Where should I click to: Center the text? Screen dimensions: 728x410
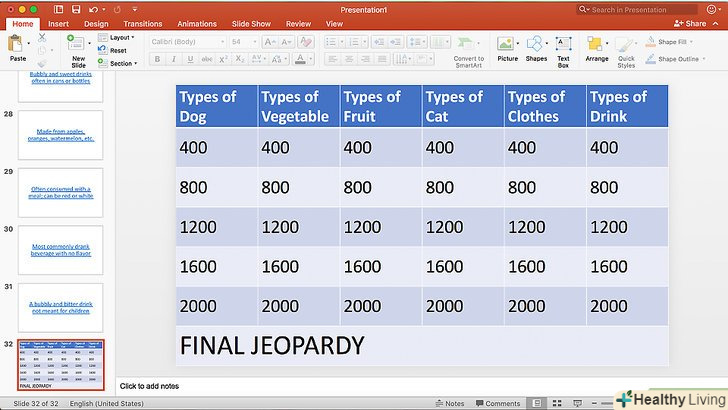[349, 59]
